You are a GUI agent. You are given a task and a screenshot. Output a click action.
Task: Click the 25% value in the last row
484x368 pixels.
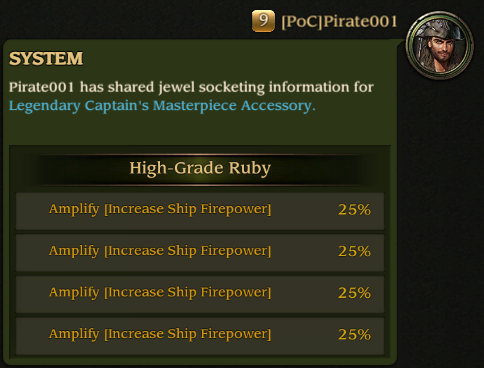tap(354, 335)
